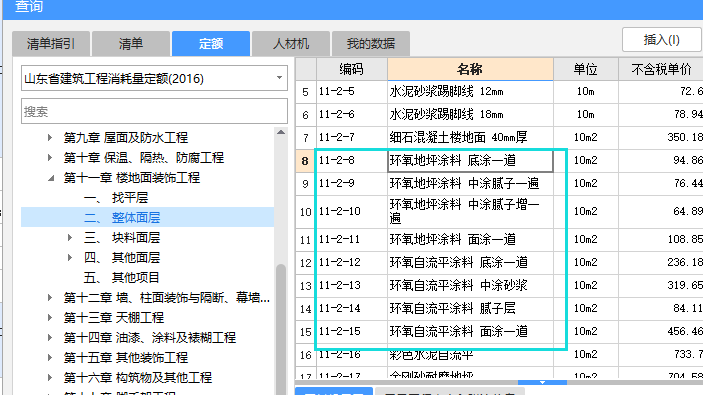Select row 水泥砂浆踢脚线 12mm

click(x=499, y=91)
